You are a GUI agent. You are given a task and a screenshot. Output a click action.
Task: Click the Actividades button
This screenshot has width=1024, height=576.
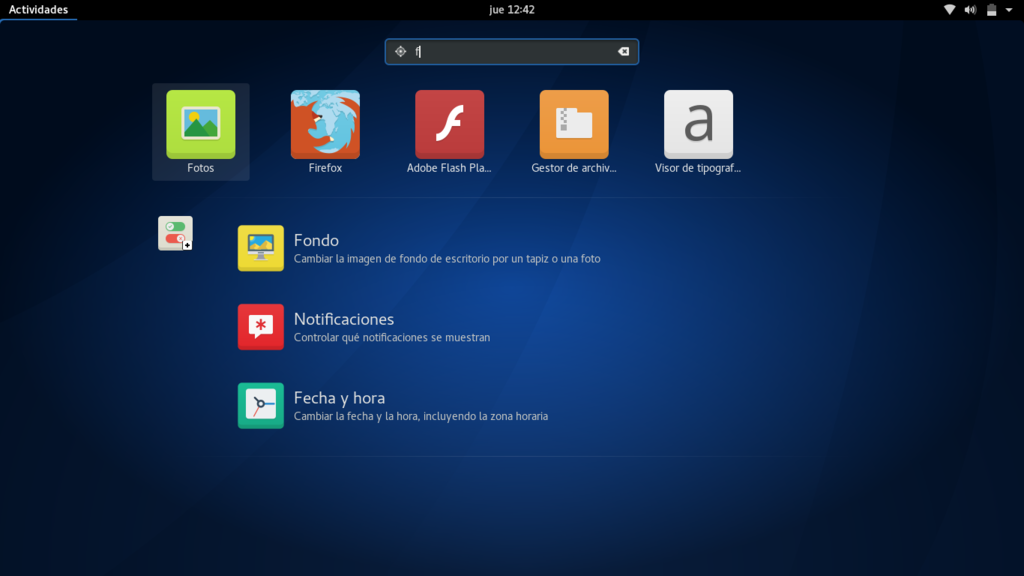click(39, 10)
